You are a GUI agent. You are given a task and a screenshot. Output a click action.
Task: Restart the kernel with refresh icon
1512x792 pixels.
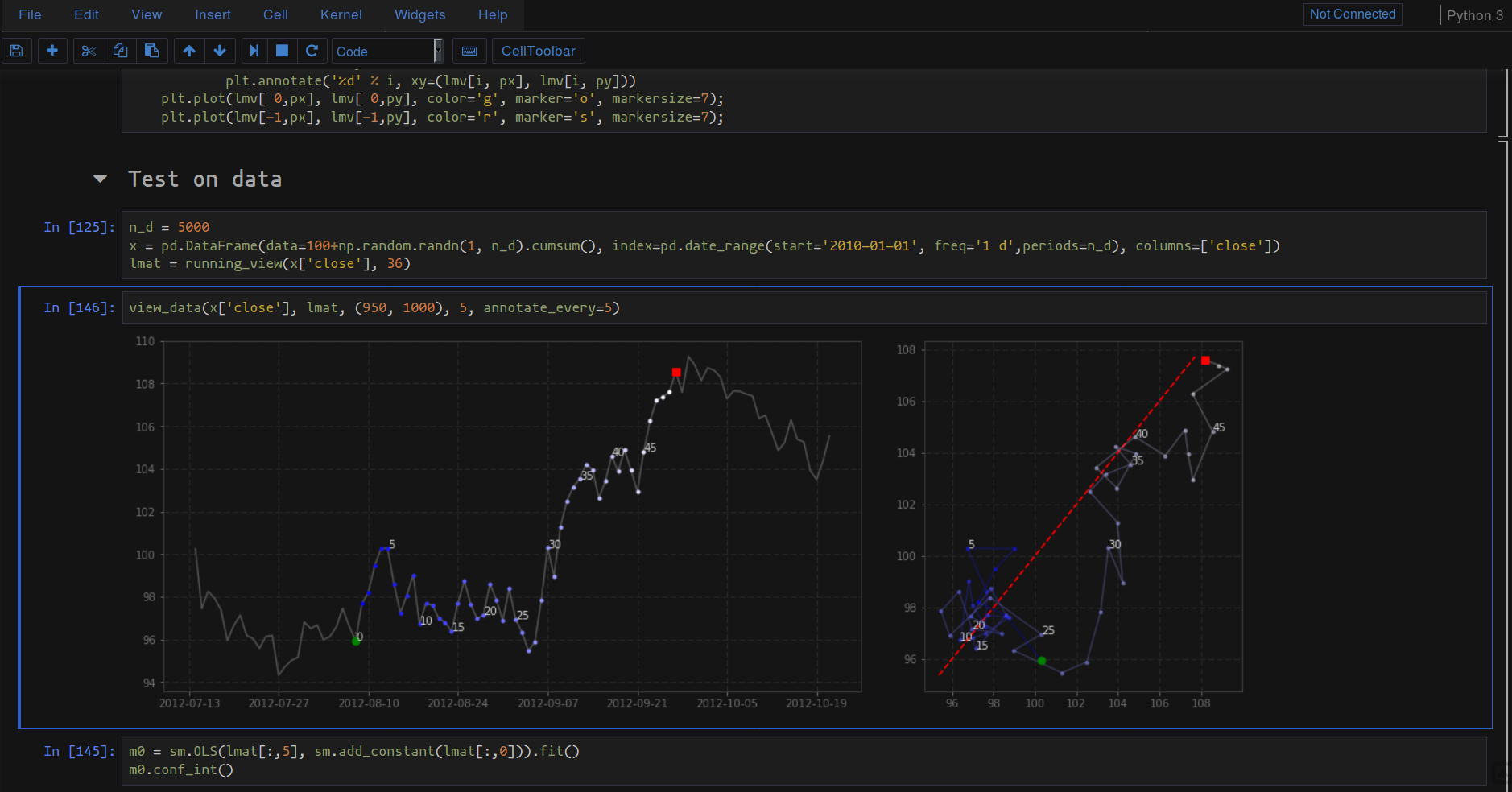(312, 51)
